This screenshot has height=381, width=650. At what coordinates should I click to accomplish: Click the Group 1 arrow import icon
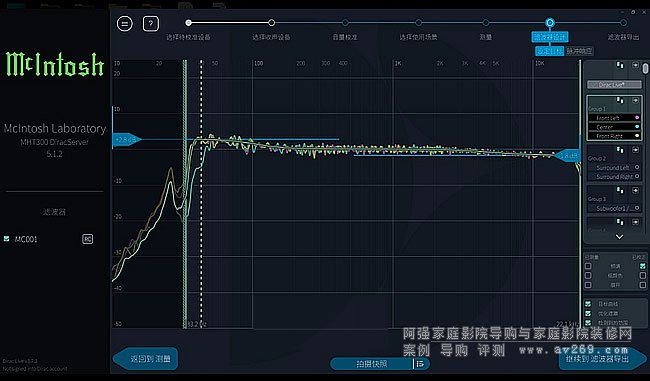click(635, 100)
